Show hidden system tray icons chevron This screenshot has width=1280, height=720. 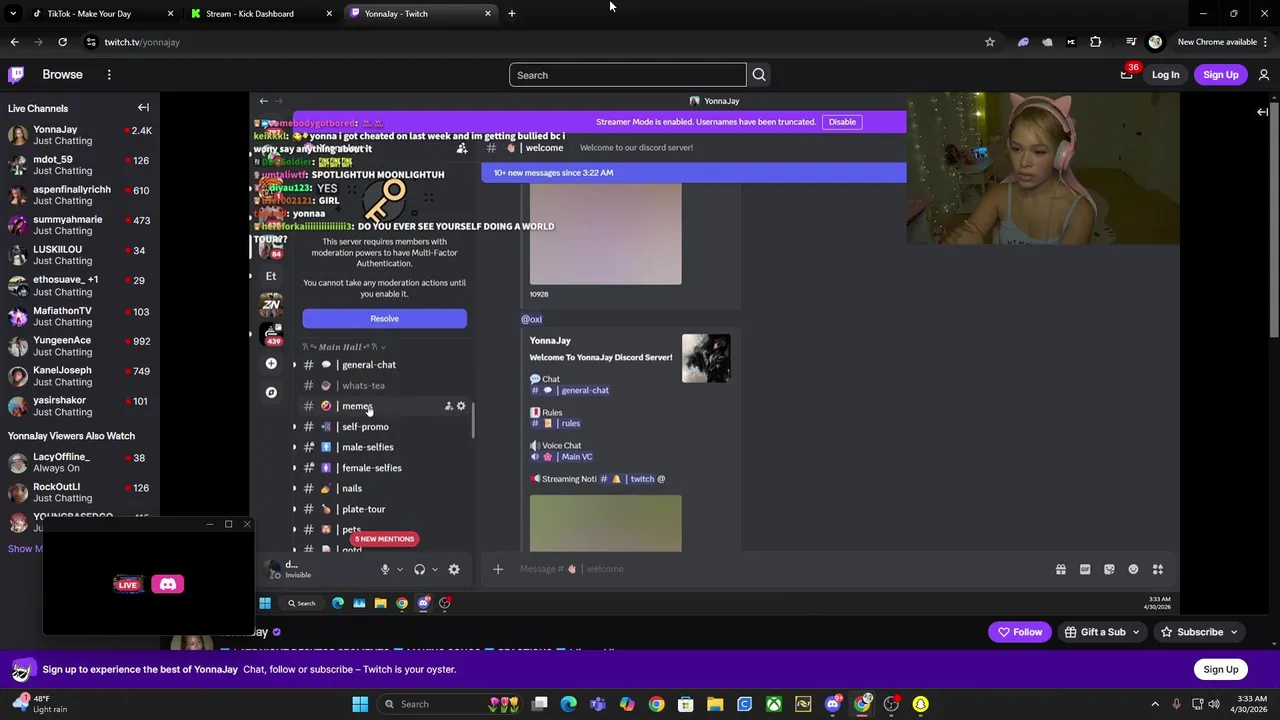click(x=1155, y=704)
